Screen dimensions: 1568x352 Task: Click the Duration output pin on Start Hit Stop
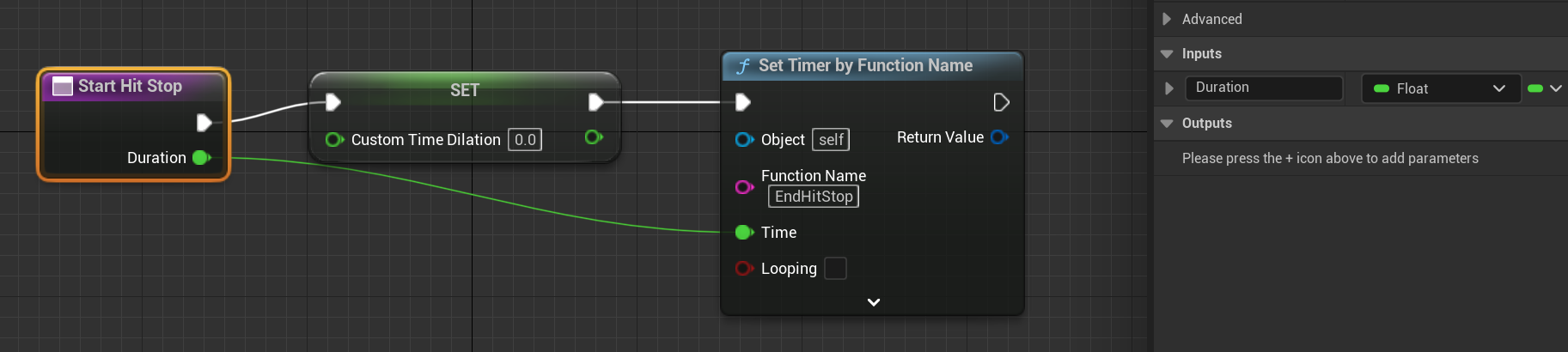(201, 157)
